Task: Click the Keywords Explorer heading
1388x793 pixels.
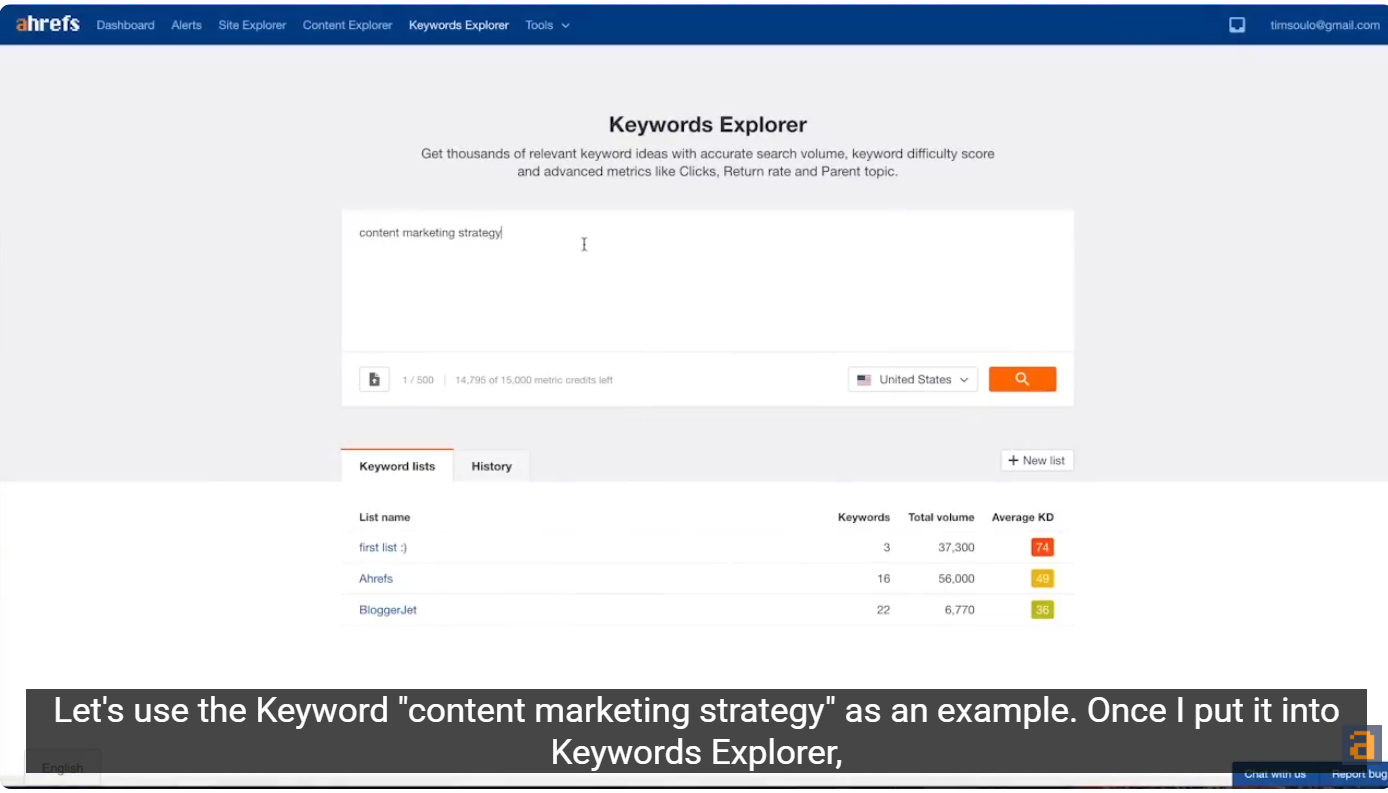Action: tap(708, 125)
